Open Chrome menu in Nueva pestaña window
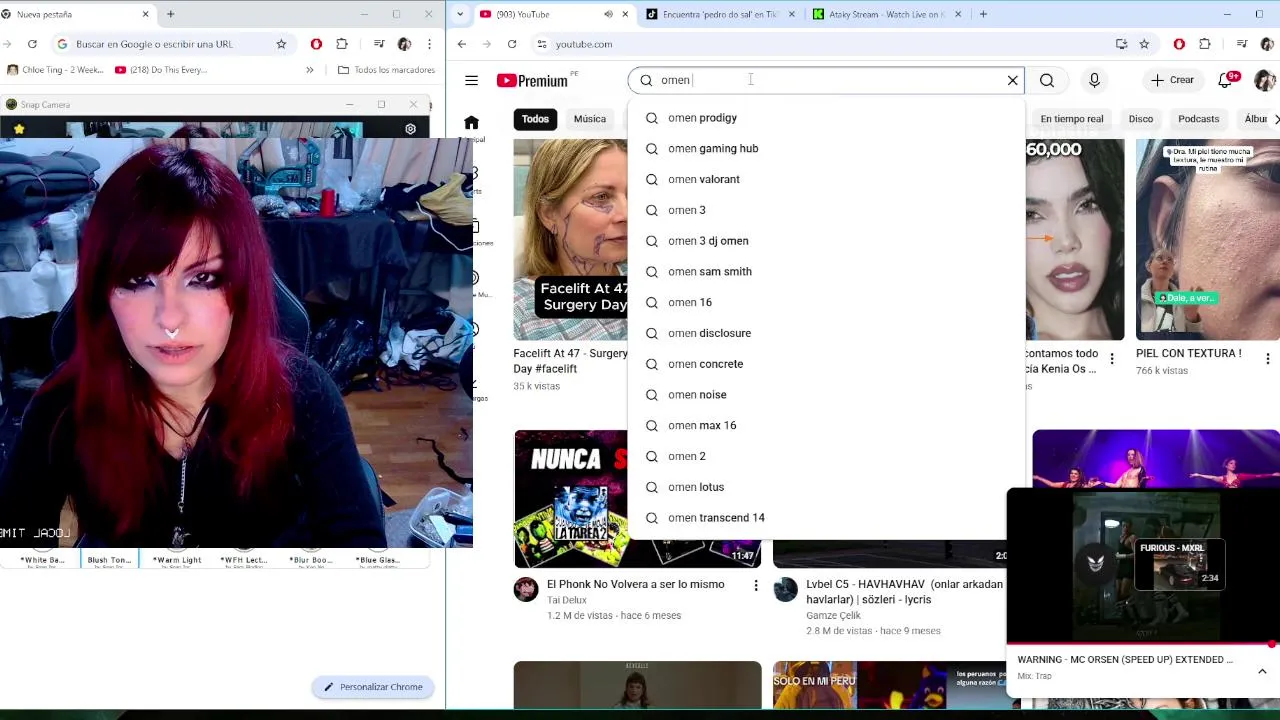 (x=429, y=44)
